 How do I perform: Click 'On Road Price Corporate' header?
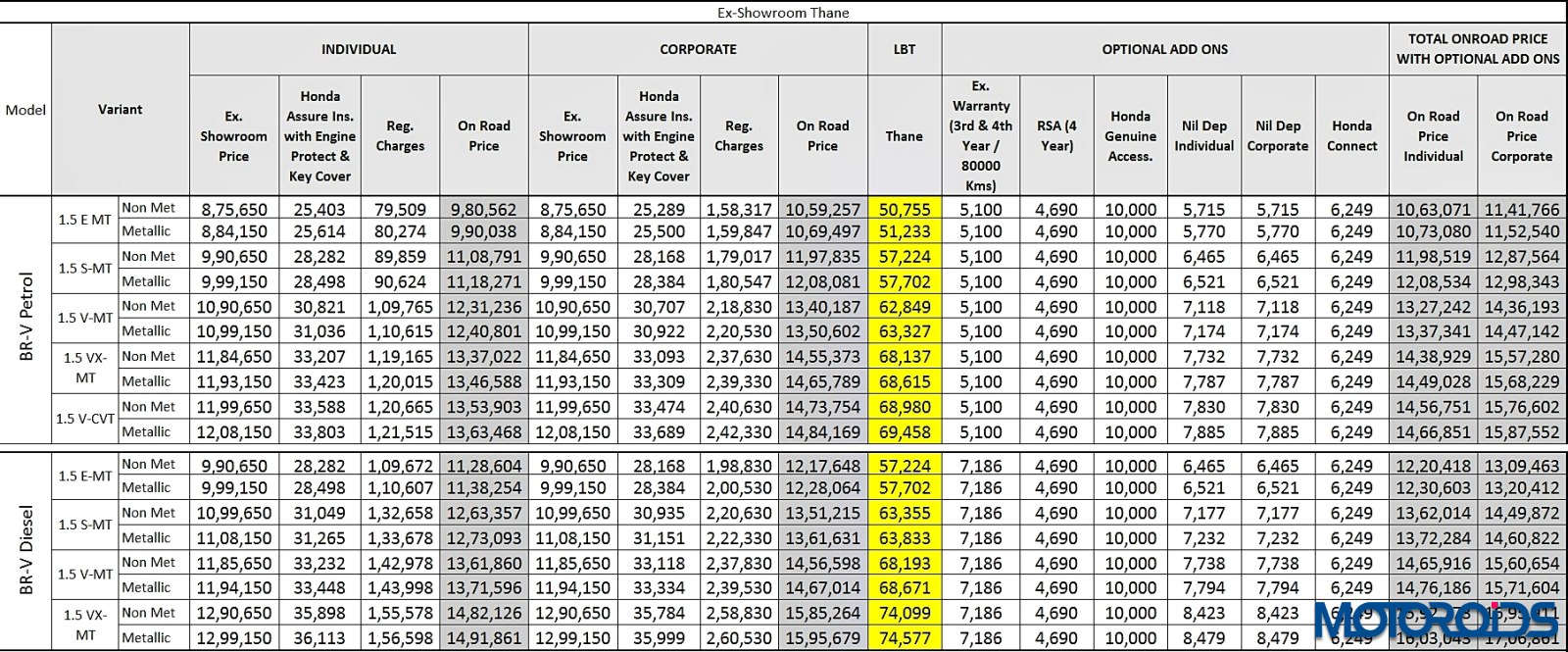1522,136
